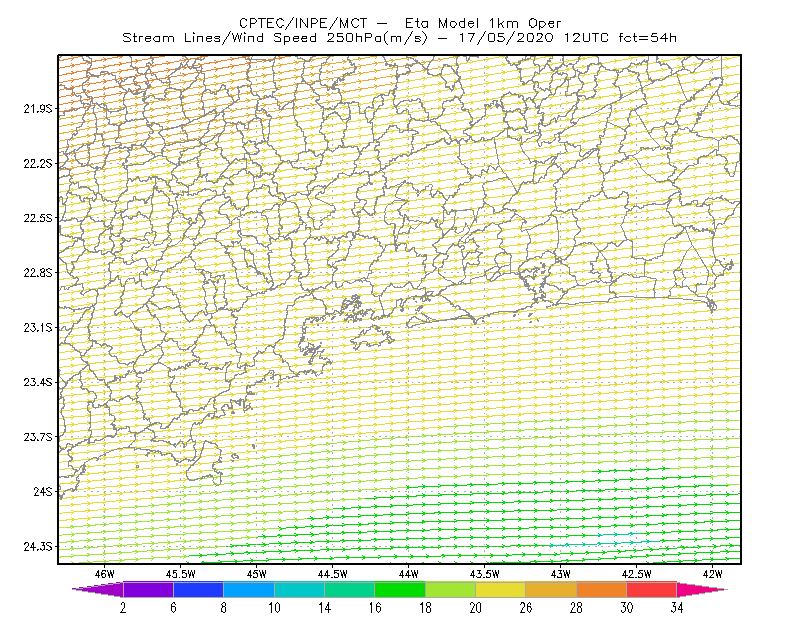Viewport: 800px width, 618px height.
Task: Click the blue color bar segment between 6 and 8
Action: coord(198,589)
